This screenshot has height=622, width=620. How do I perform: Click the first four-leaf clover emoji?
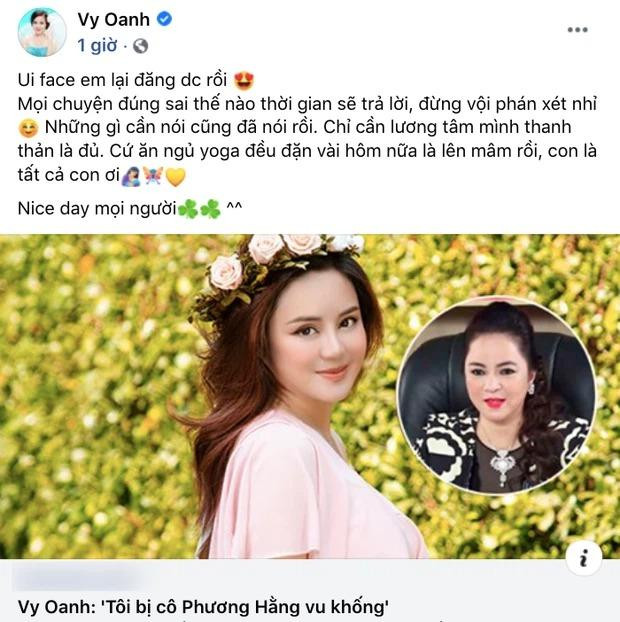pyautogui.click(x=188, y=209)
